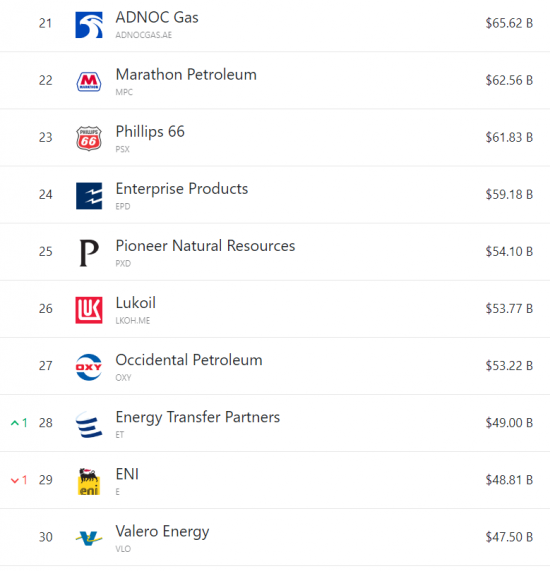Screen dimensions: 550x571
Task: Click the green up-arrow rank change indicator
Action: coord(19,423)
